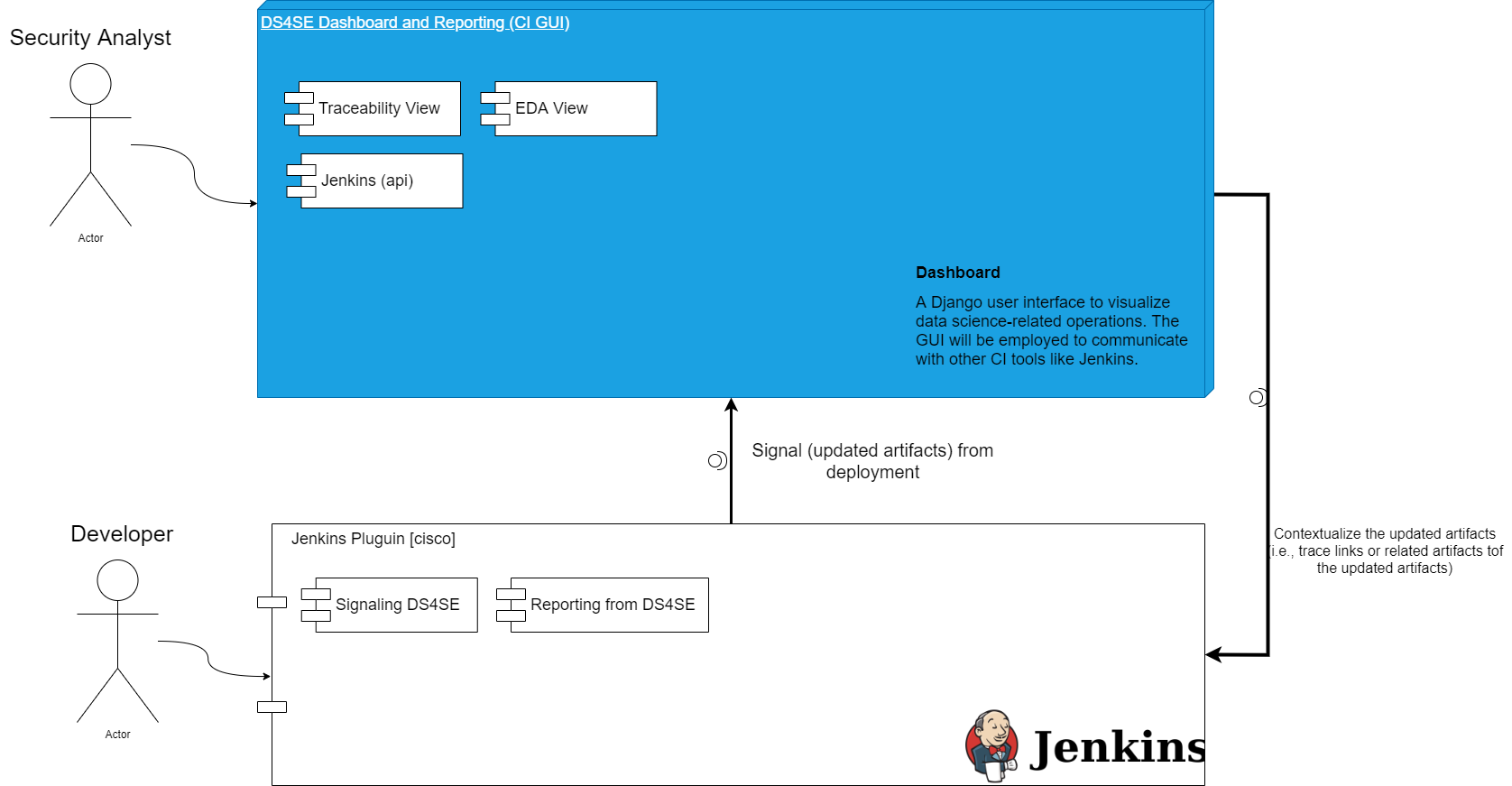Select the Reporting from DS4SE component
1512x786 pixels.
tap(603, 605)
